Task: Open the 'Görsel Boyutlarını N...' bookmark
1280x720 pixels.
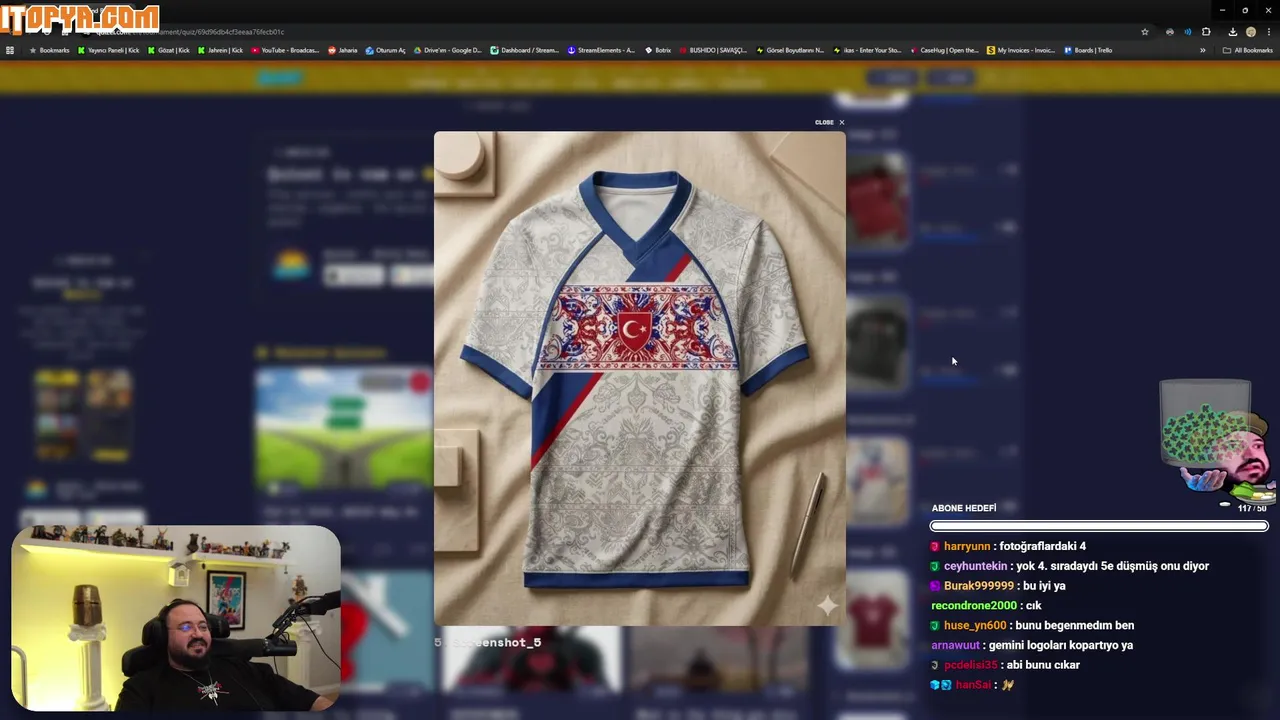Action: pyautogui.click(x=790, y=50)
